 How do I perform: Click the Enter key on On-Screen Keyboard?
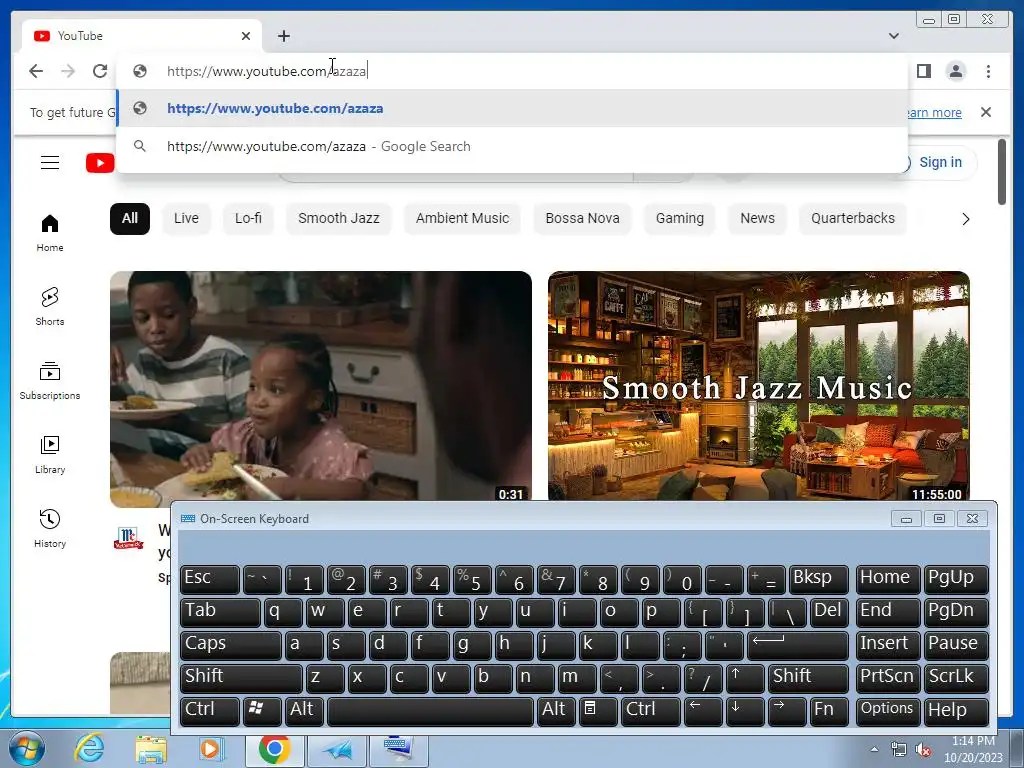[x=797, y=644]
